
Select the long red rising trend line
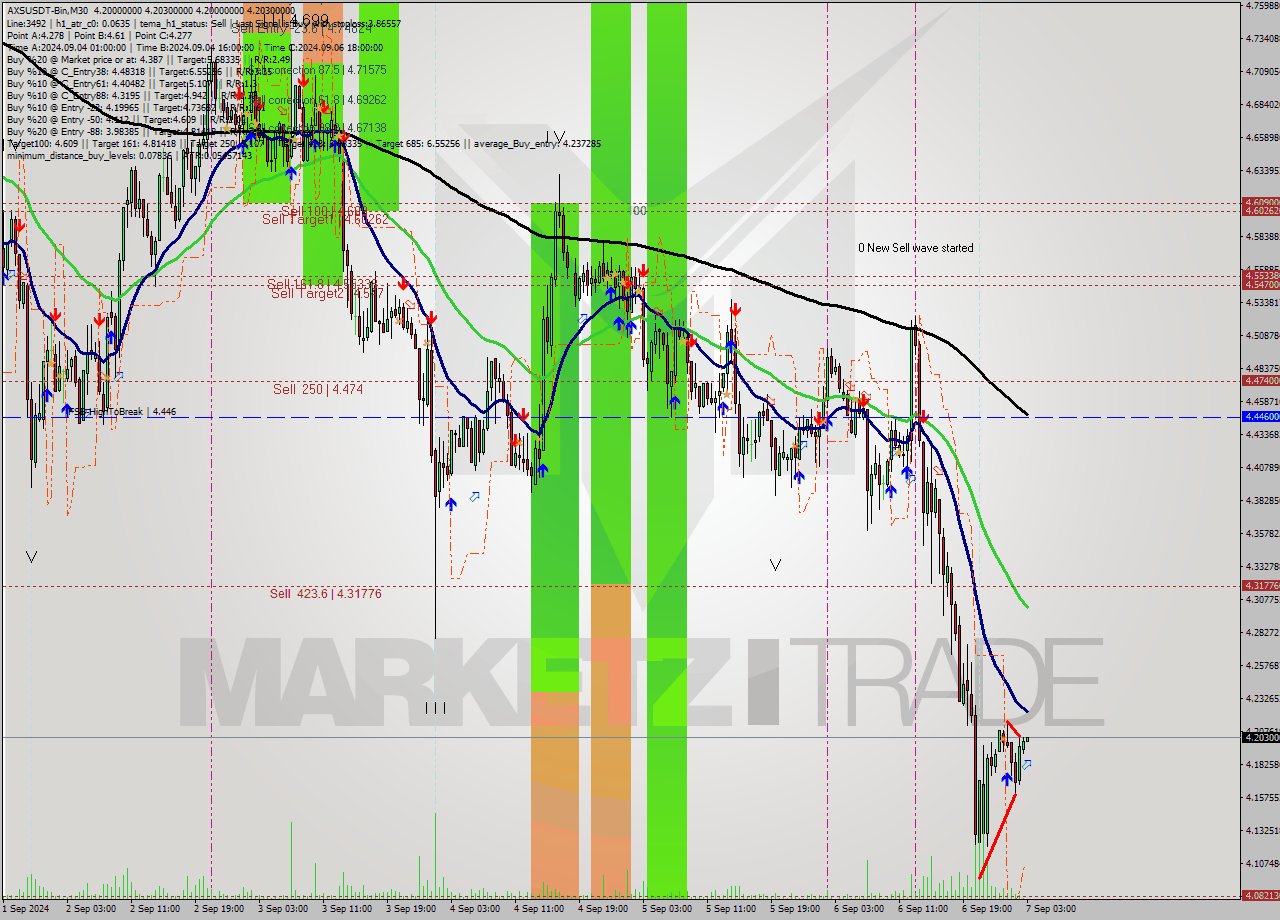pyautogui.click(x=998, y=836)
